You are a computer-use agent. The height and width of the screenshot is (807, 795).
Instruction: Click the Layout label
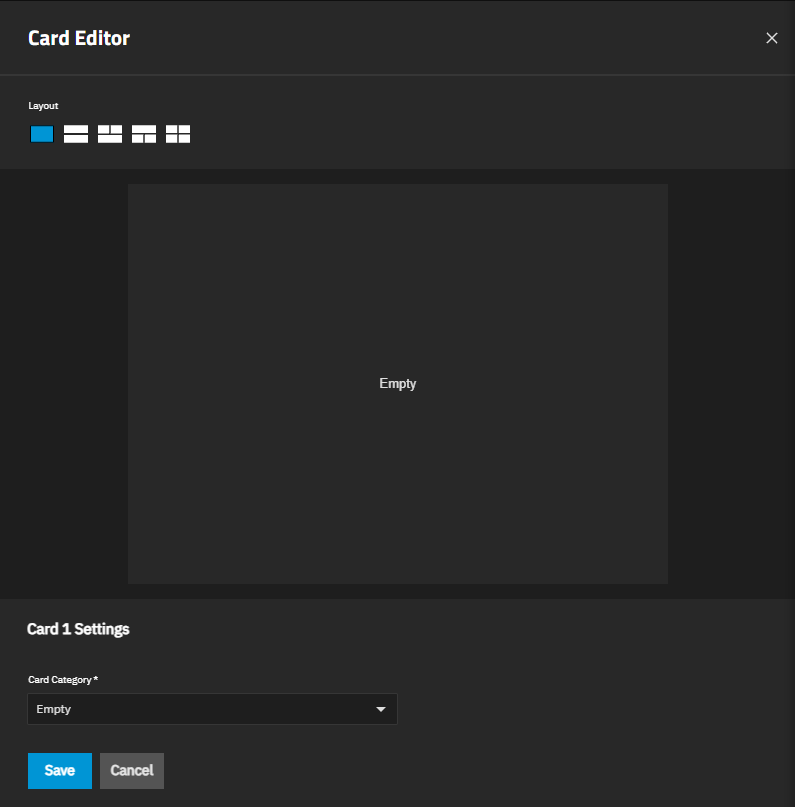[43, 106]
